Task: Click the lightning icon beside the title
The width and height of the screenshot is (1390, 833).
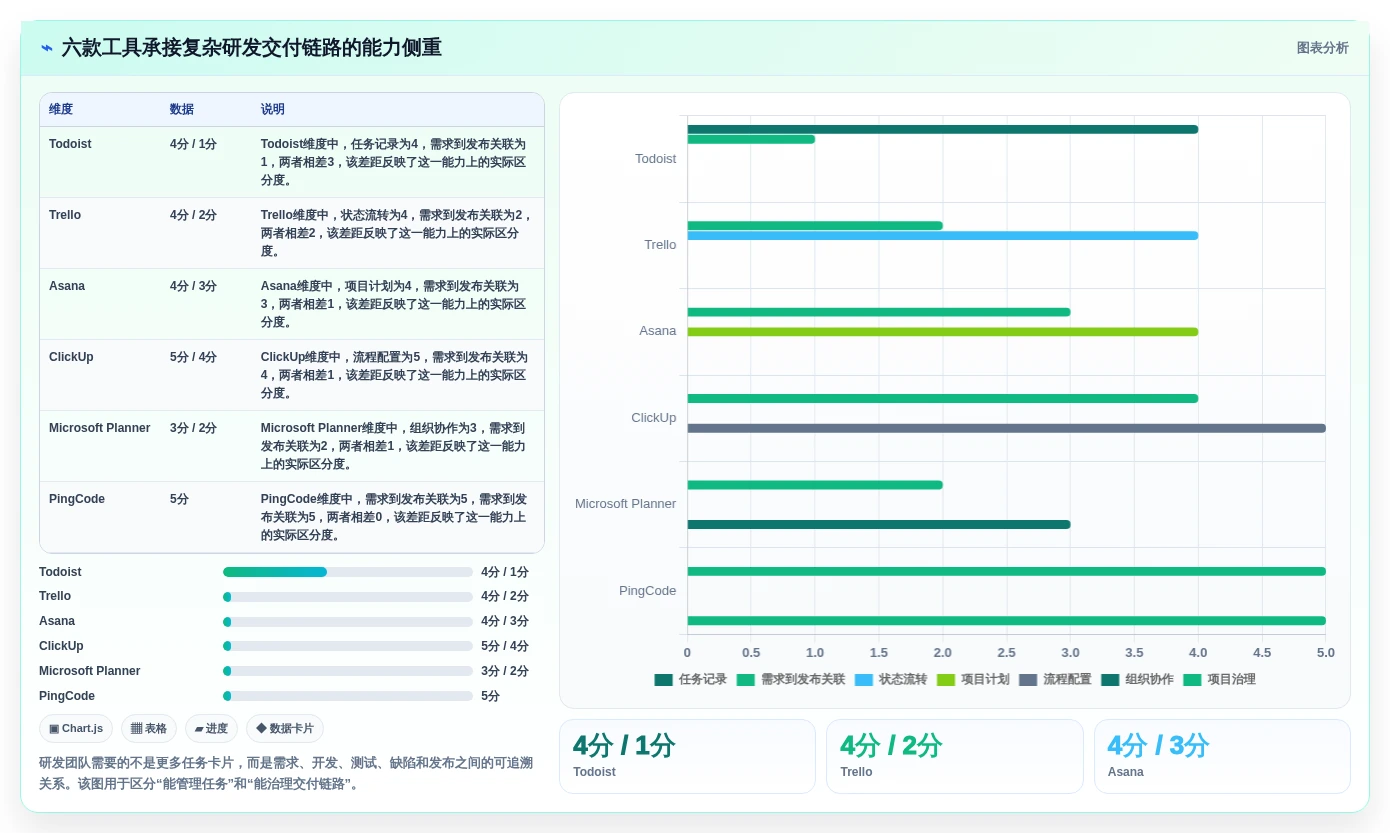Action: pyautogui.click(x=47, y=48)
